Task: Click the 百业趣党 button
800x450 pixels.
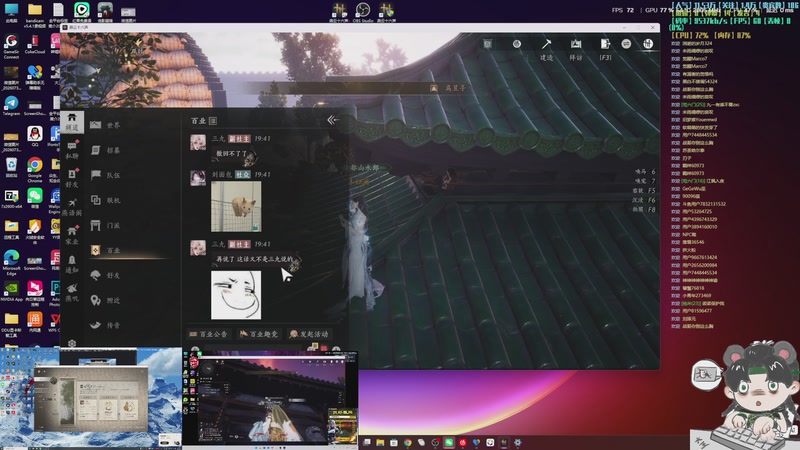Action: [x=259, y=334]
